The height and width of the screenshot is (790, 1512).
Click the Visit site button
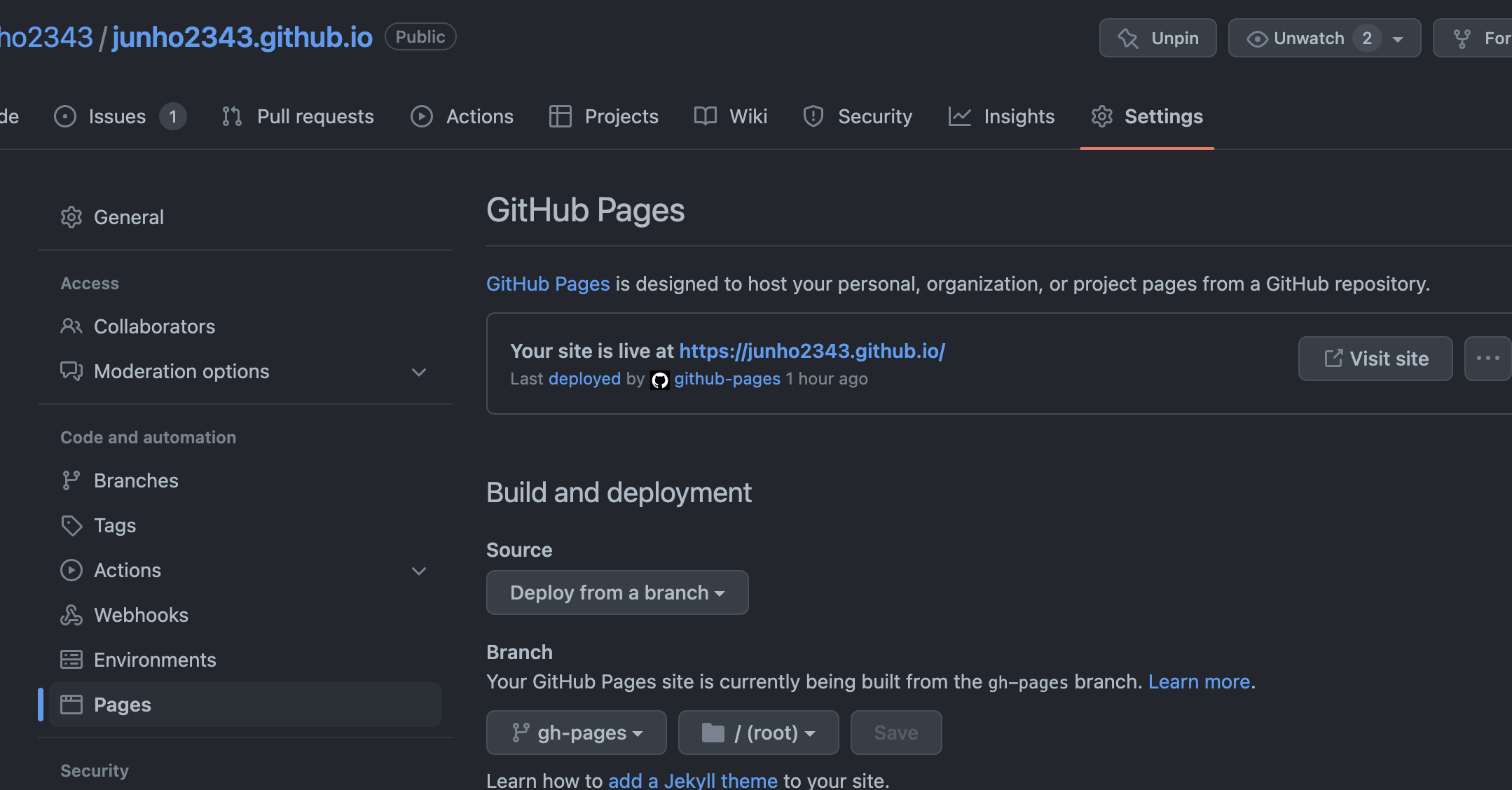[x=1375, y=359]
